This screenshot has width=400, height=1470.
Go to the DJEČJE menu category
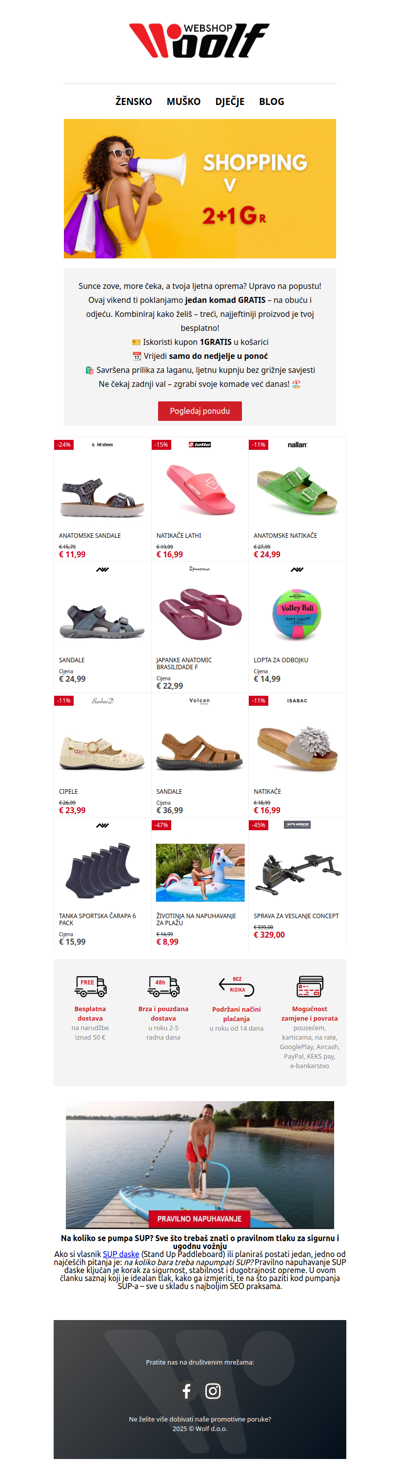pos(230,101)
